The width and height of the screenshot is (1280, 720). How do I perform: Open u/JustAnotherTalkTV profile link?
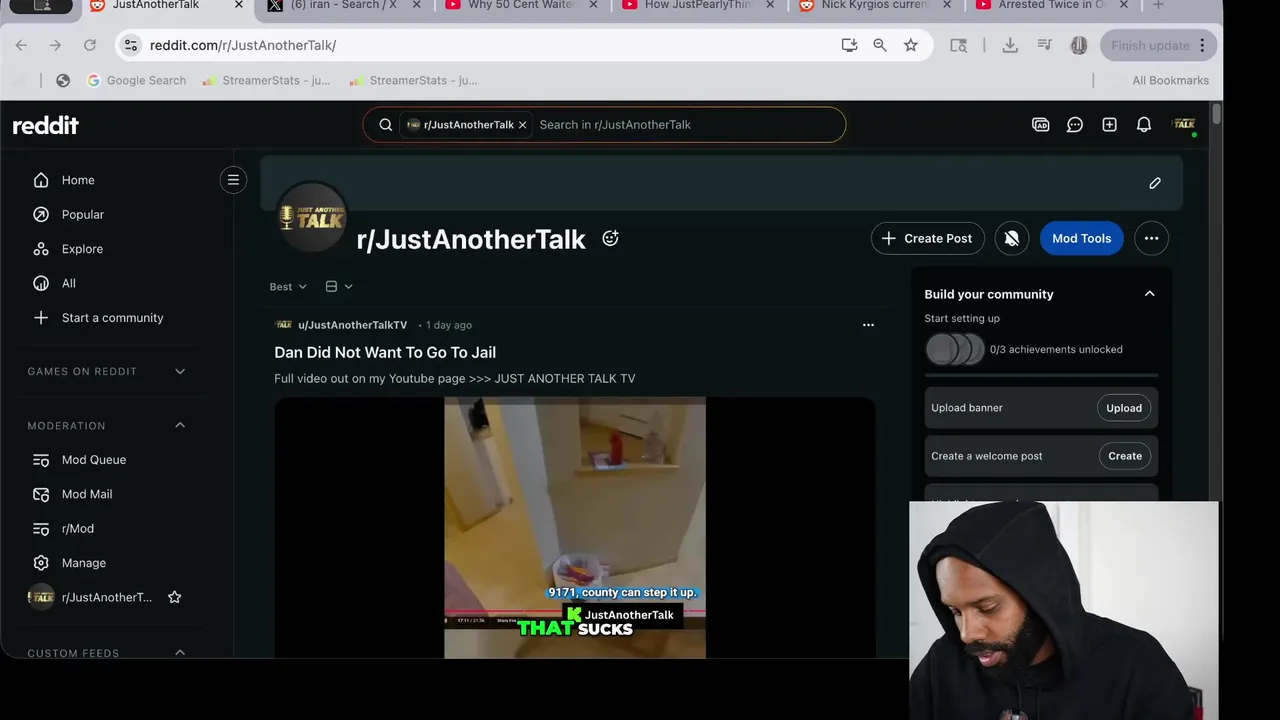click(352, 325)
